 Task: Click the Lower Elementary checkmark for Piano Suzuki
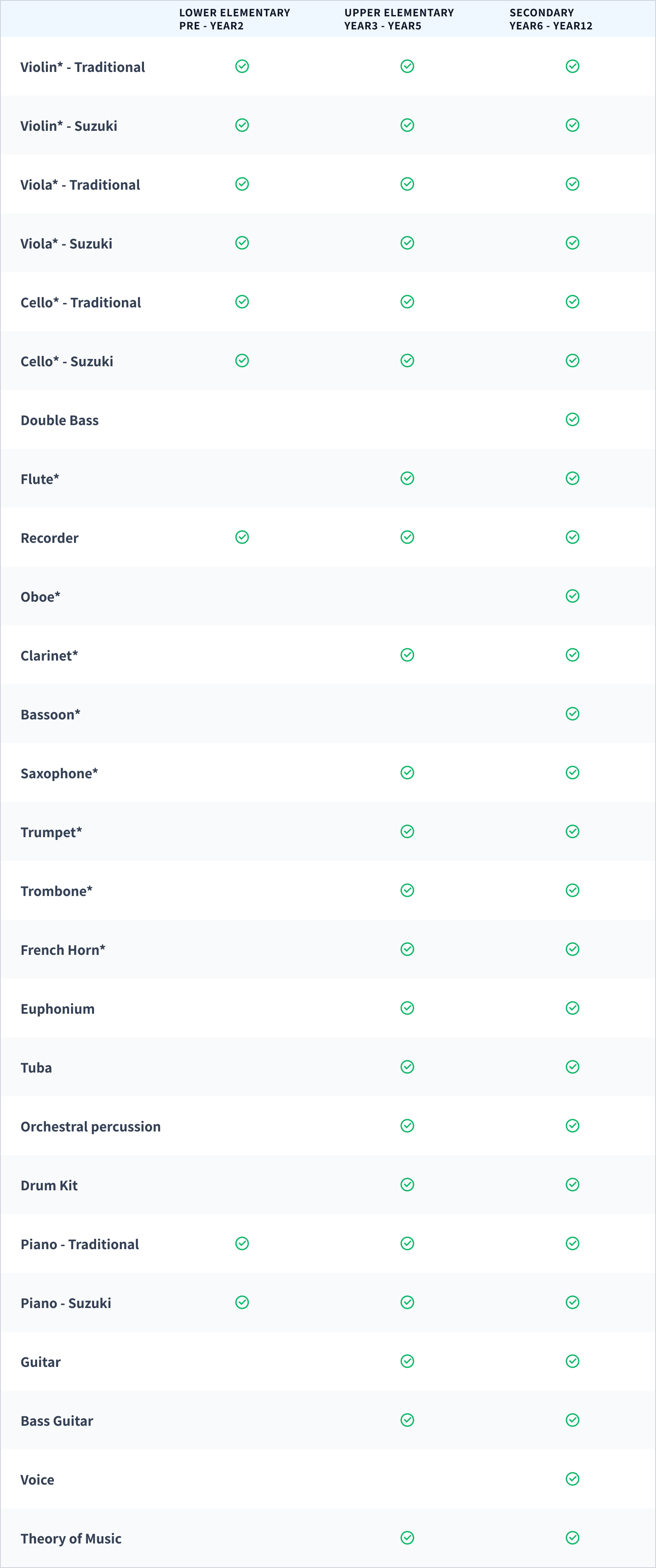tap(242, 1302)
